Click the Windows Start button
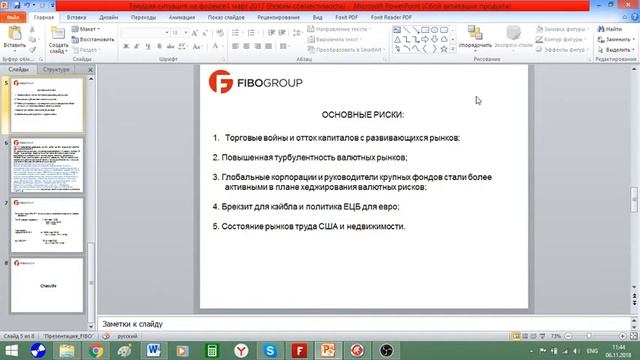Image resolution: width=640 pixels, height=360 pixels. [11, 350]
